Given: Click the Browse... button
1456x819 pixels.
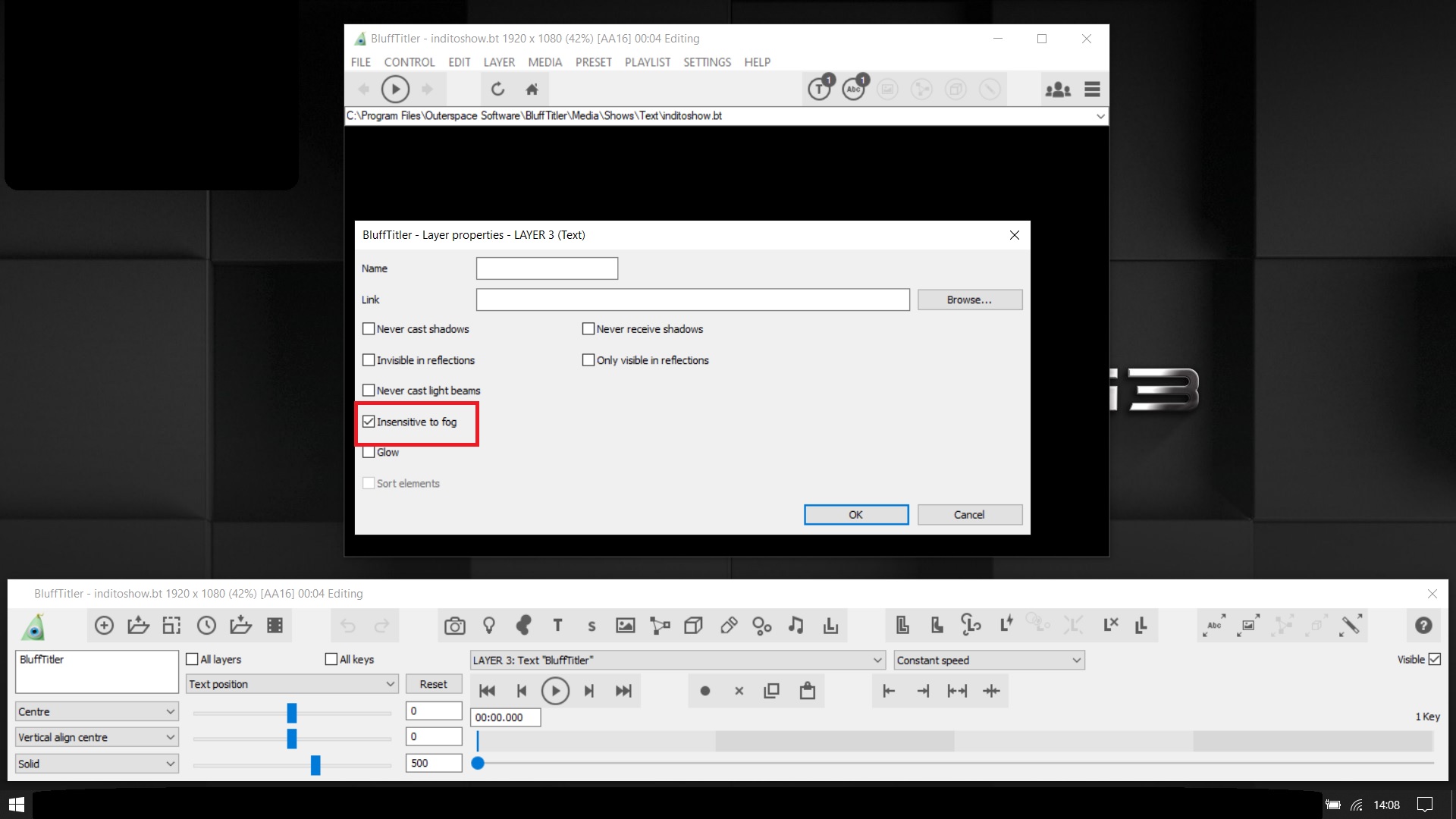Looking at the screenshot, I should pyautogui.click(x=970, y=300).
